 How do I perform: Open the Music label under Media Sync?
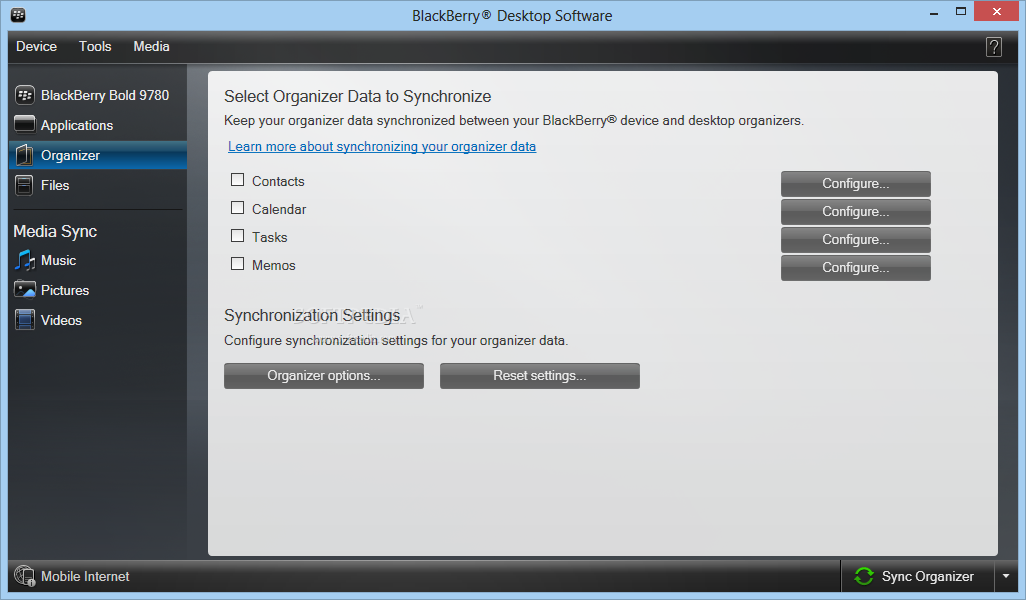click(58, 260)
